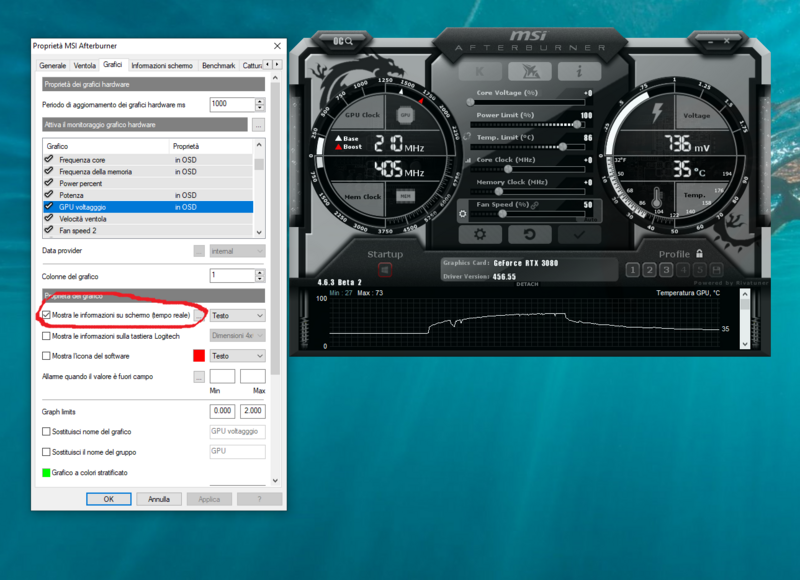800x580 pixels.
Task: Click the Power Limit slider handle
Action: pyautogui.click(x=577, y=124)
